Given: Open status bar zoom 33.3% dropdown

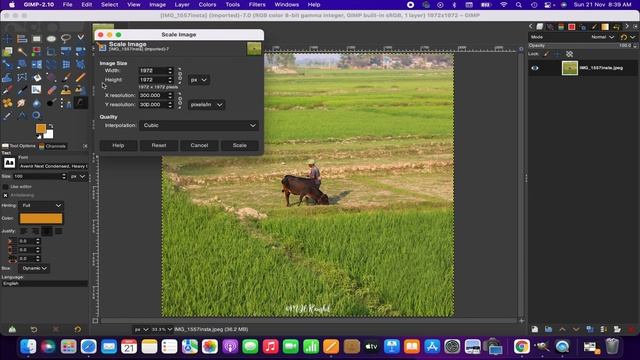Looking at the screenshot, I should click(x=162, y=329).
